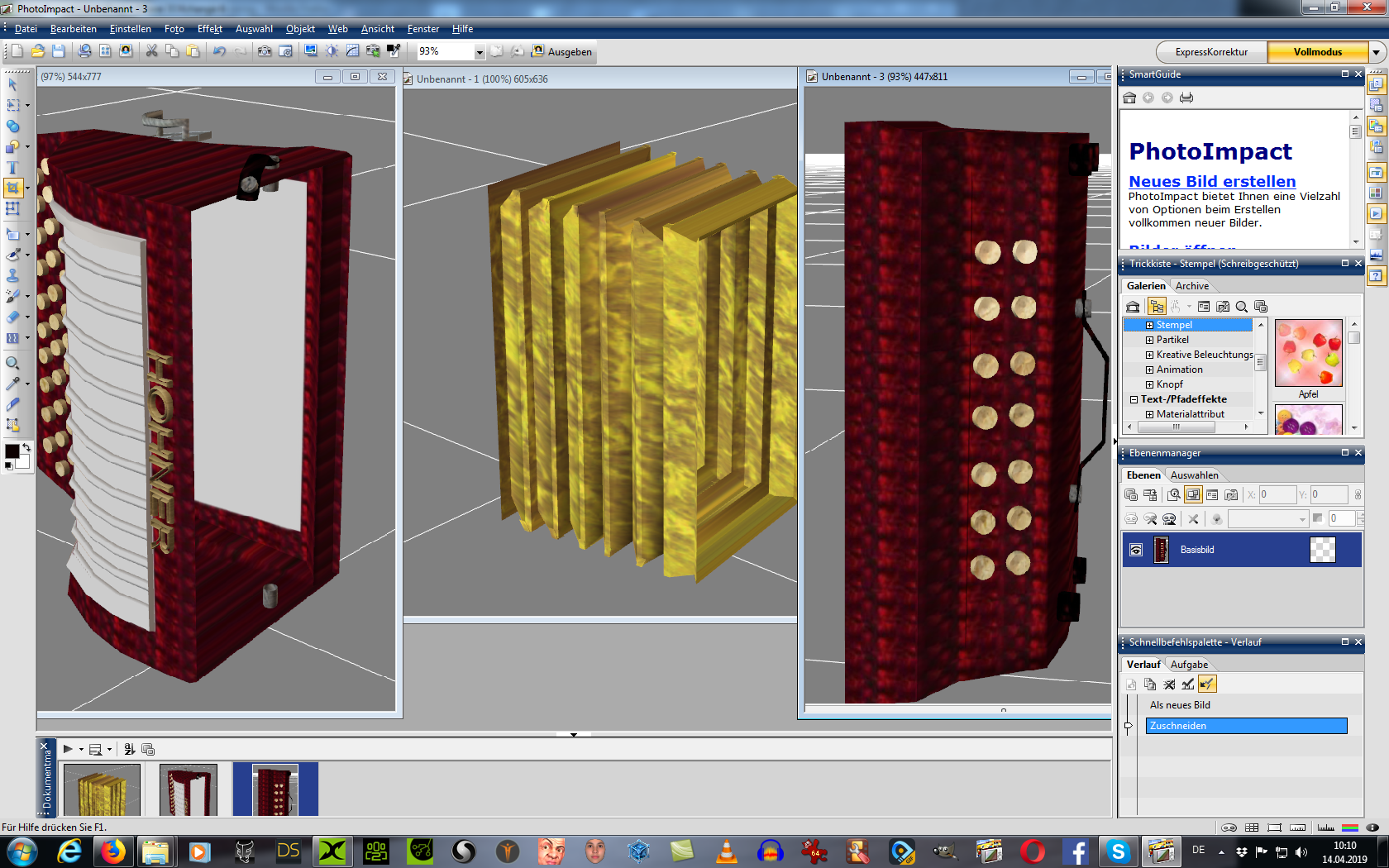Select the gold accordion document thumbnail
The height and width of the screenshot is (868, 1389).
click(103, 790)
